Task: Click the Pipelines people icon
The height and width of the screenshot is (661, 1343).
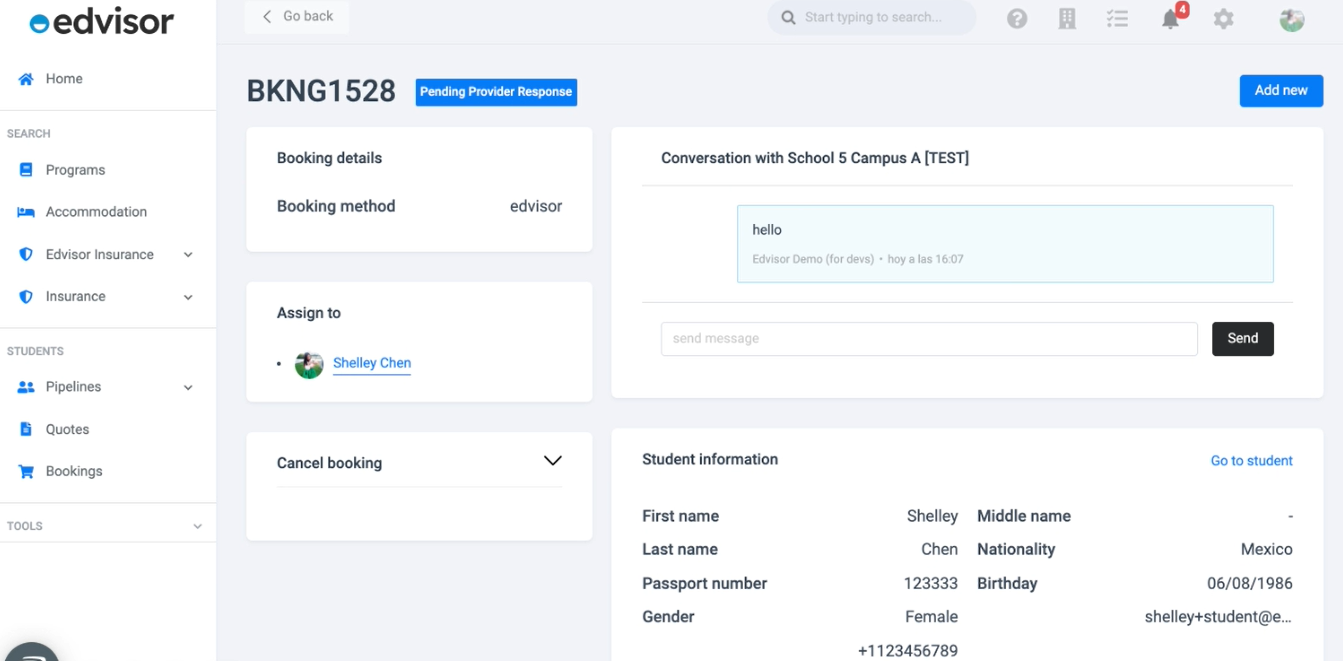Action: (26, 387)
